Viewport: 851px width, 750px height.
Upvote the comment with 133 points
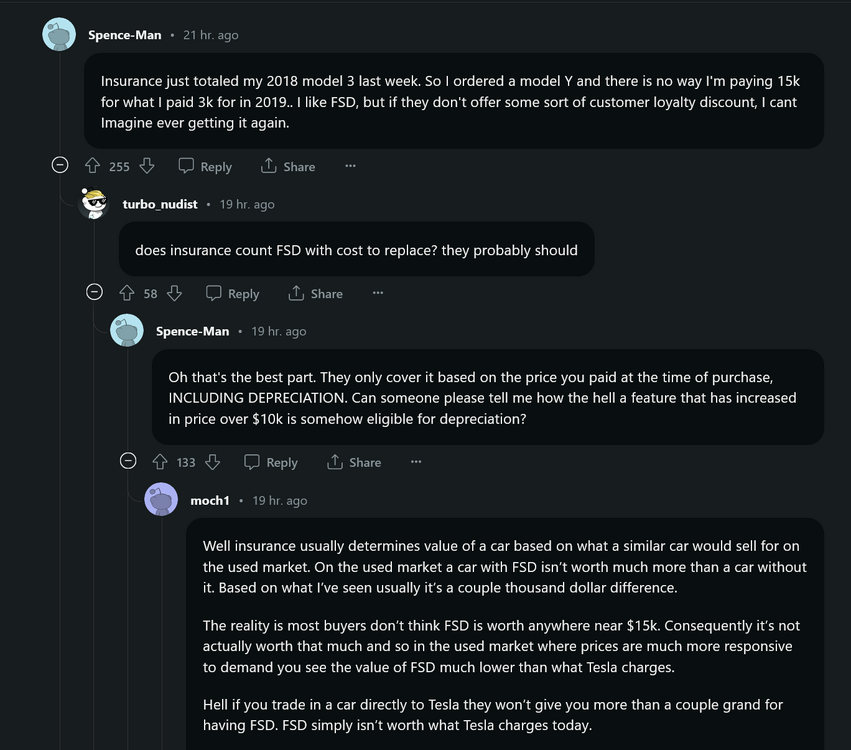[160, 462]
